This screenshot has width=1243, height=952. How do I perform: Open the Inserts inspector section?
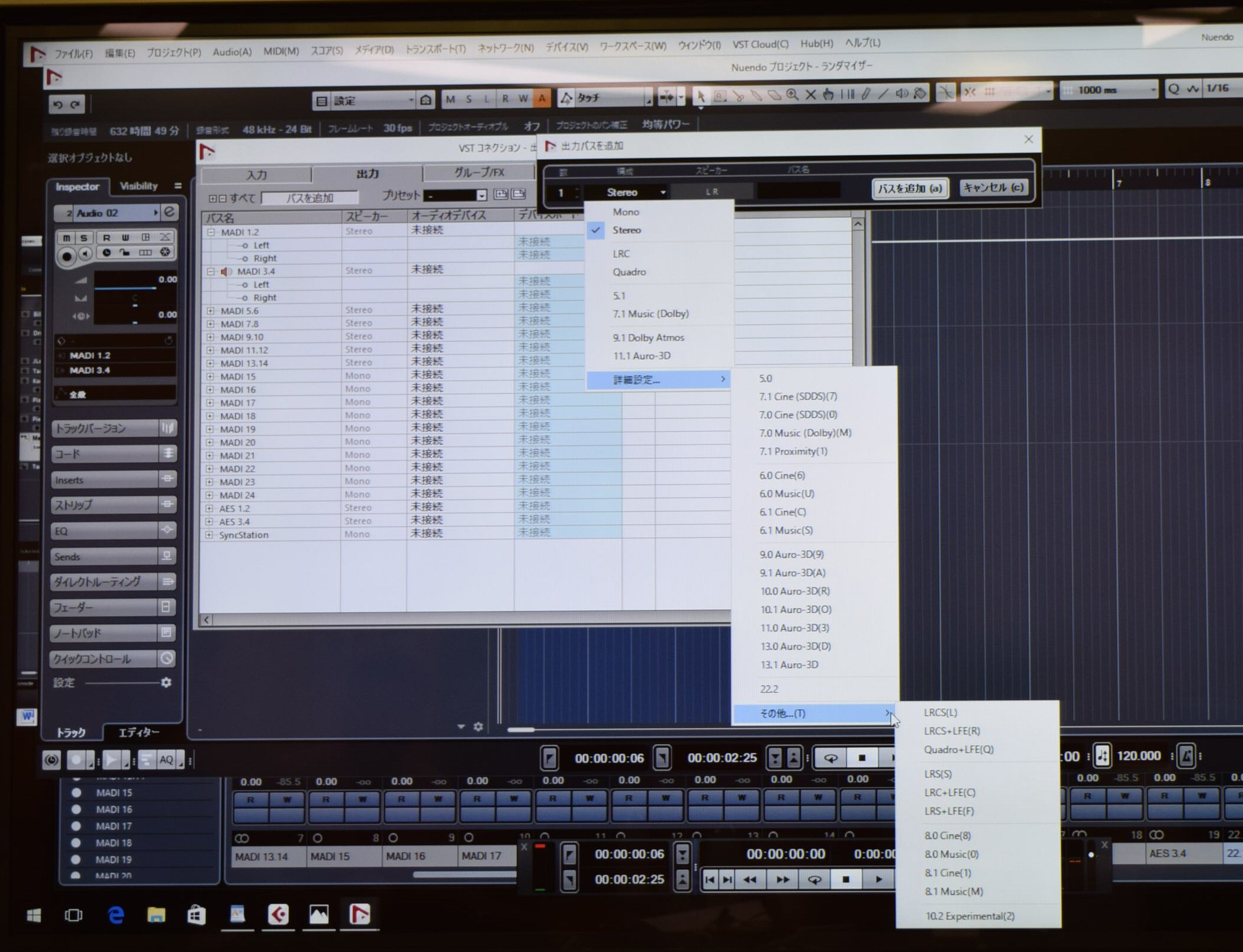click(113, 479)
